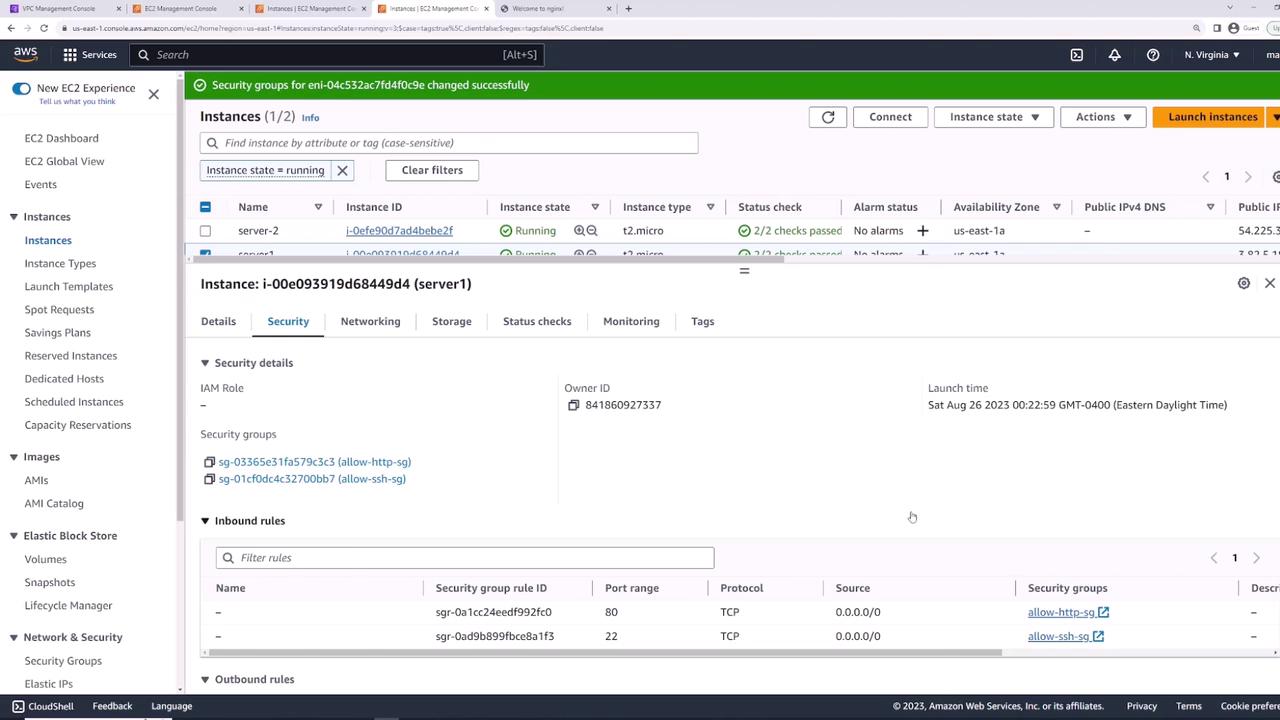
Task: Click the zoom-in icon in server-2 row
Action: 579,231
